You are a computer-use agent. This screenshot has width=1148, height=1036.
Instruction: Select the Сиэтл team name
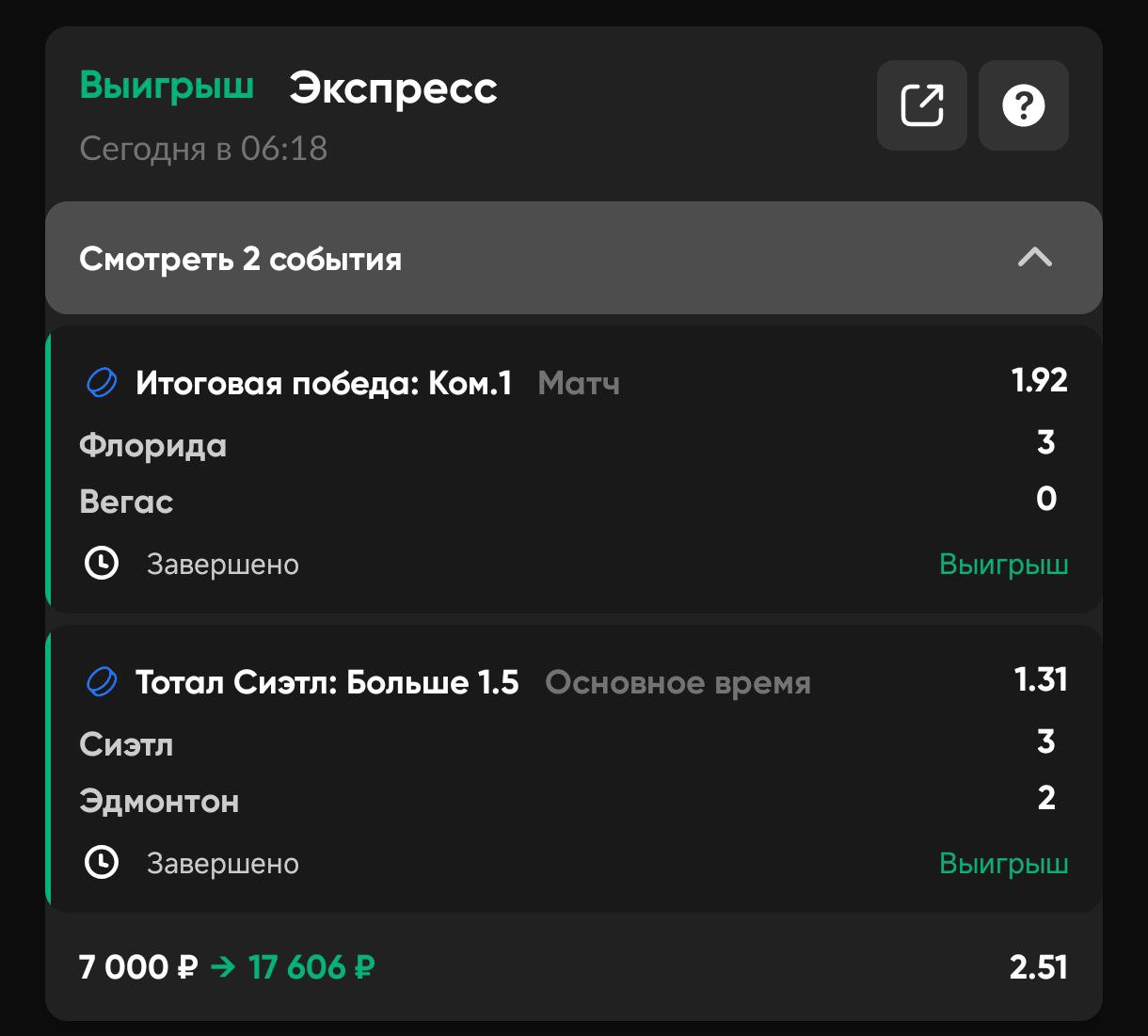coord(126,744)
